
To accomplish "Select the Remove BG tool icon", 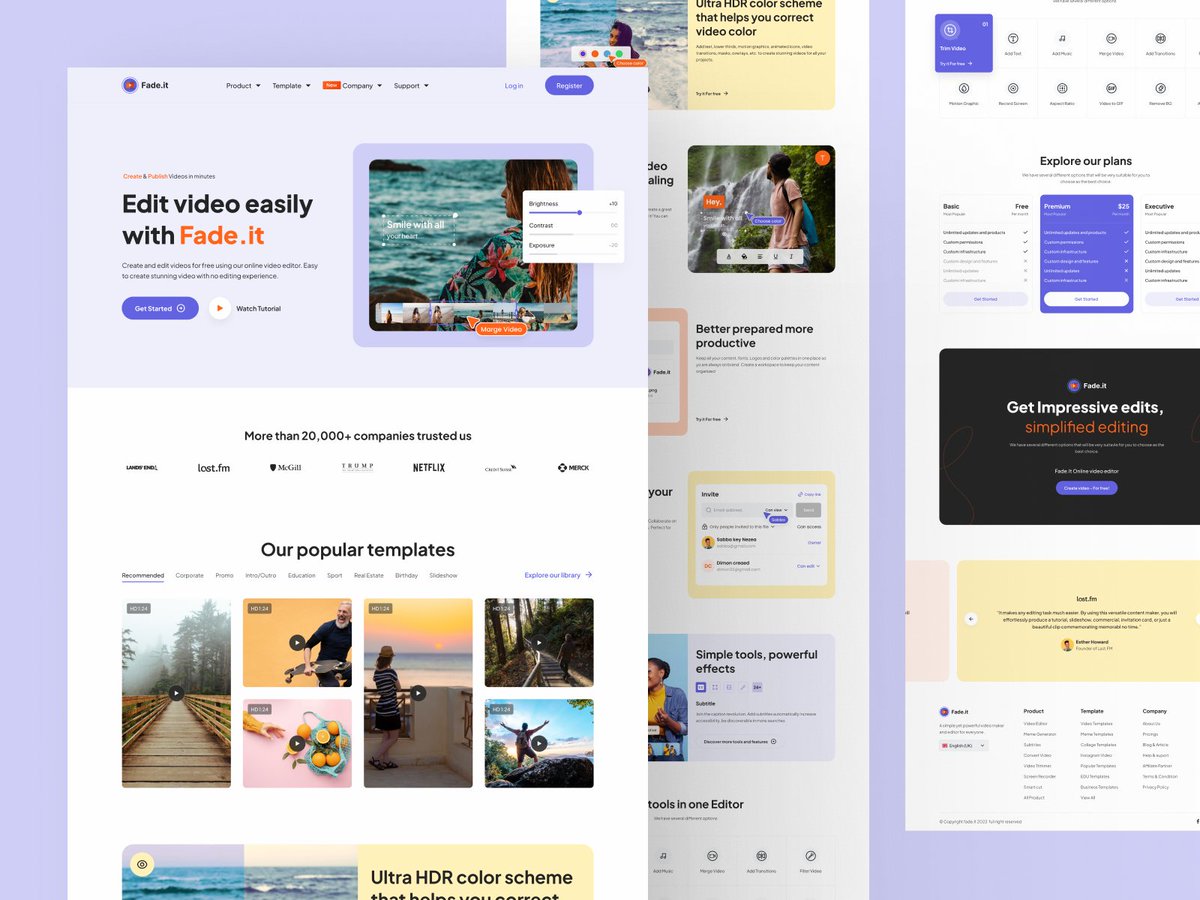I will (x=1160, y=88).
